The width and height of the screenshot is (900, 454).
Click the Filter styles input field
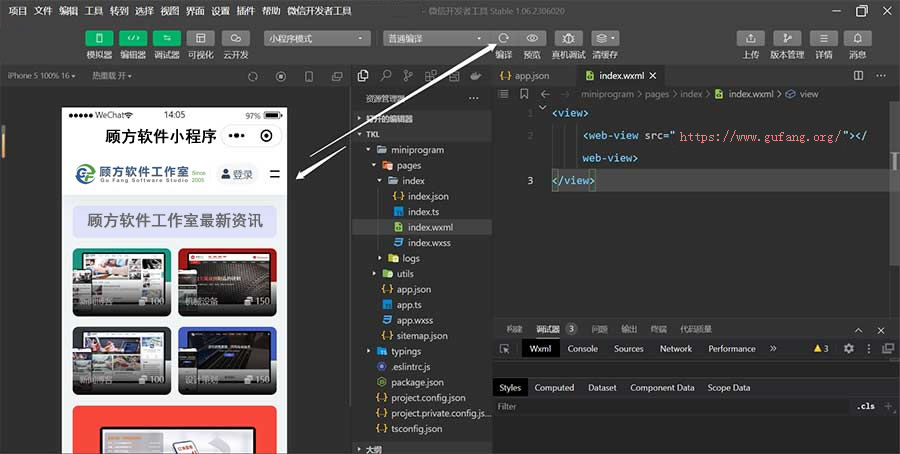pos(672,406)
